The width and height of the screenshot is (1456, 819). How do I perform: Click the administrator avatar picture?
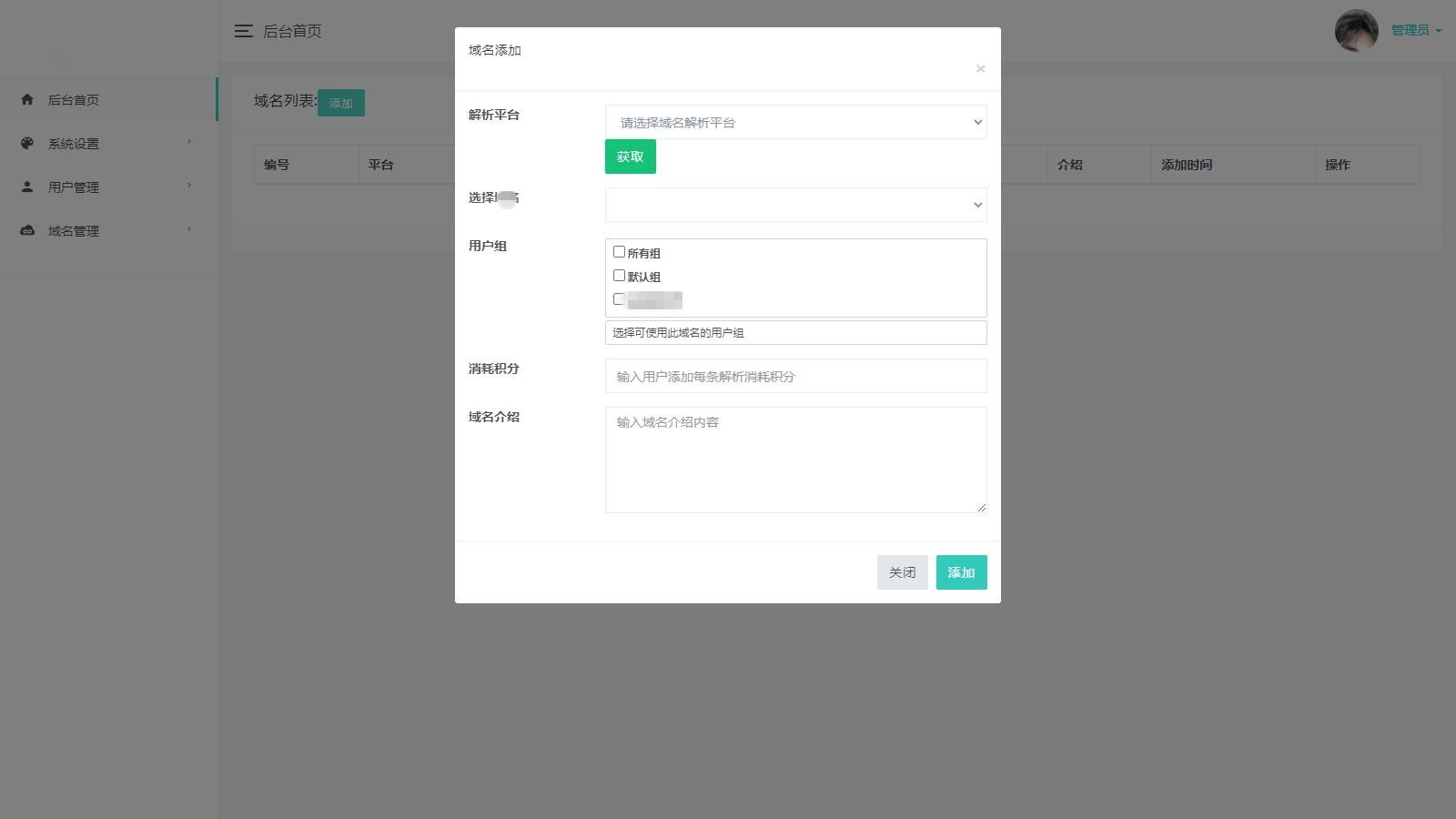coord(1356,31)
